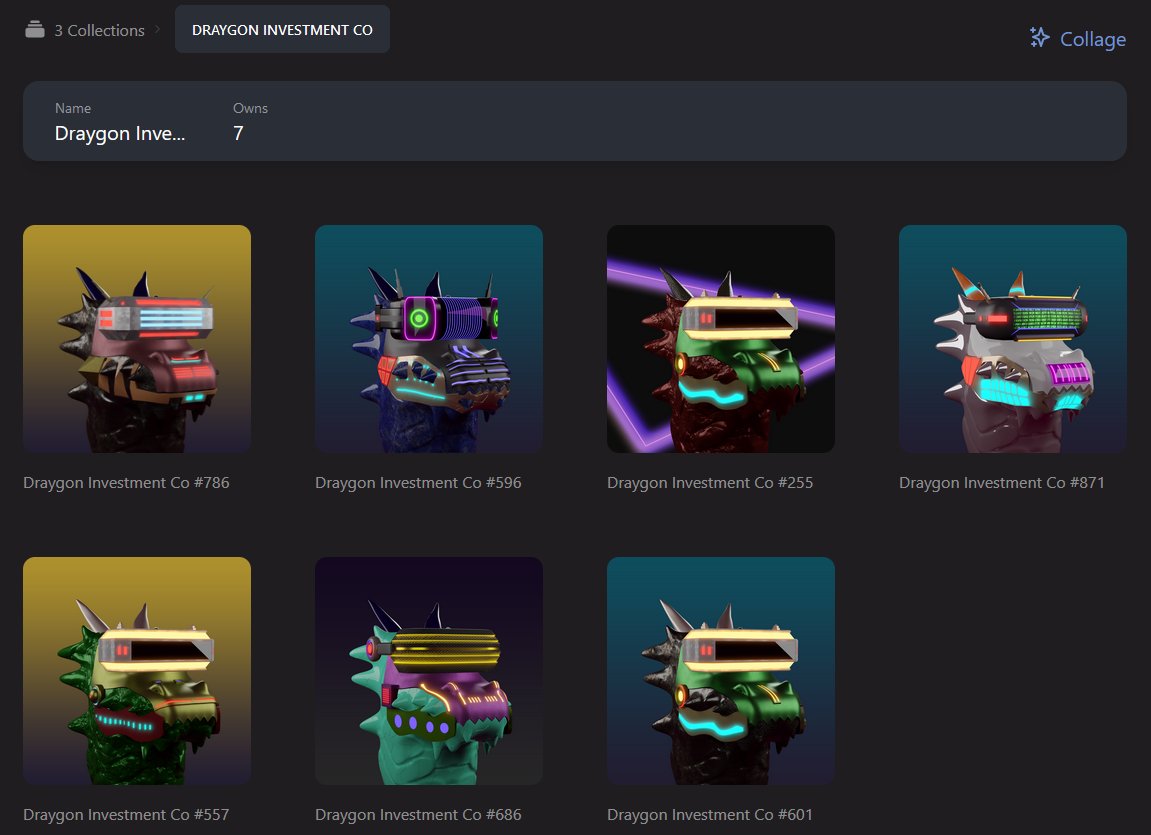This screenshot has height=835, width=1151.
Task: Click the Collage button
Action: (1078, 38)
